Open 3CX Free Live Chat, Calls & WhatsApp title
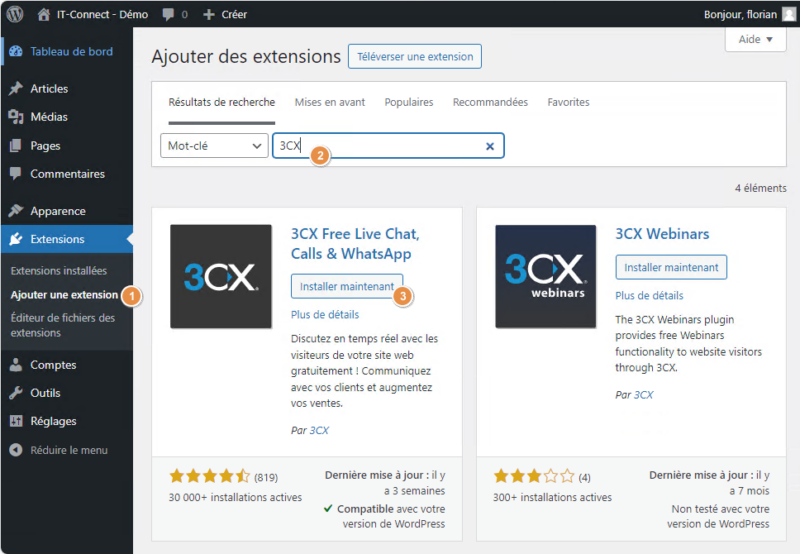 click(x=355, y=243)
